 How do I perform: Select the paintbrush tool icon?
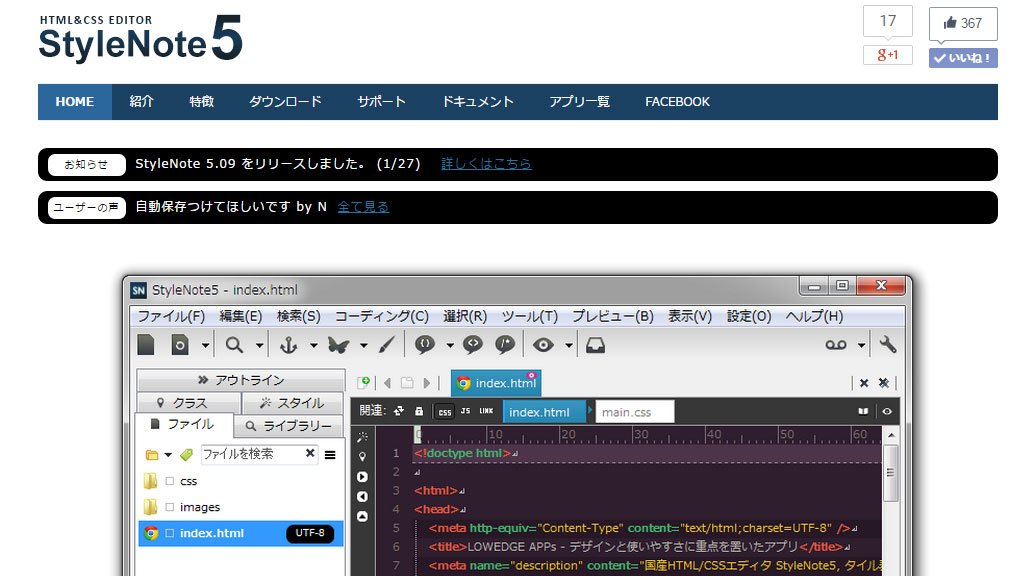[x=387, y=345]
